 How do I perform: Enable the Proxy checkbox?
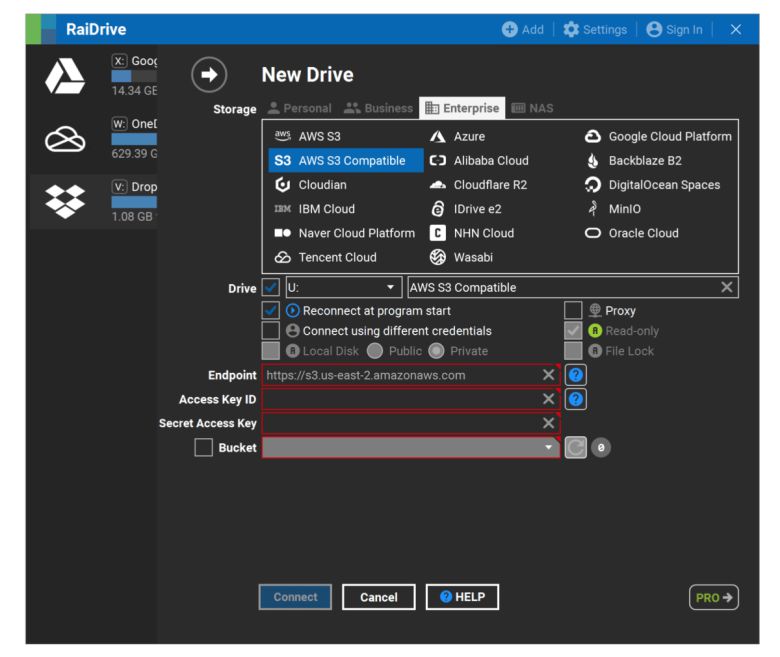tap(573, 311)
